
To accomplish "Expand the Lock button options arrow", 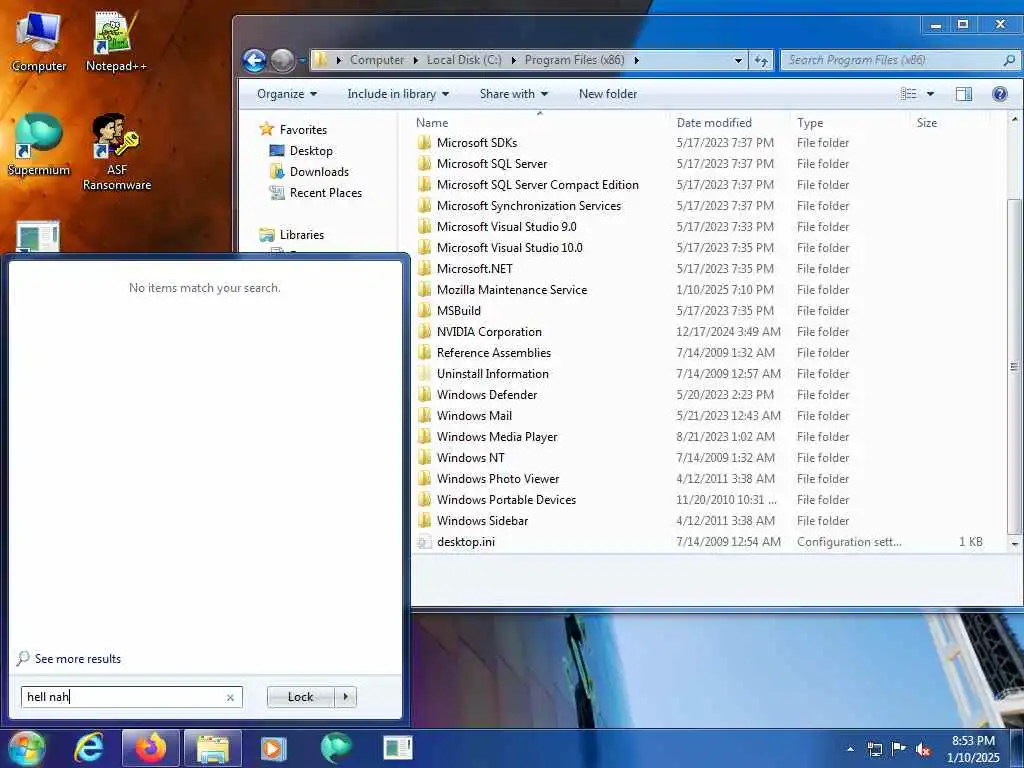I will [x=345, y=697].
